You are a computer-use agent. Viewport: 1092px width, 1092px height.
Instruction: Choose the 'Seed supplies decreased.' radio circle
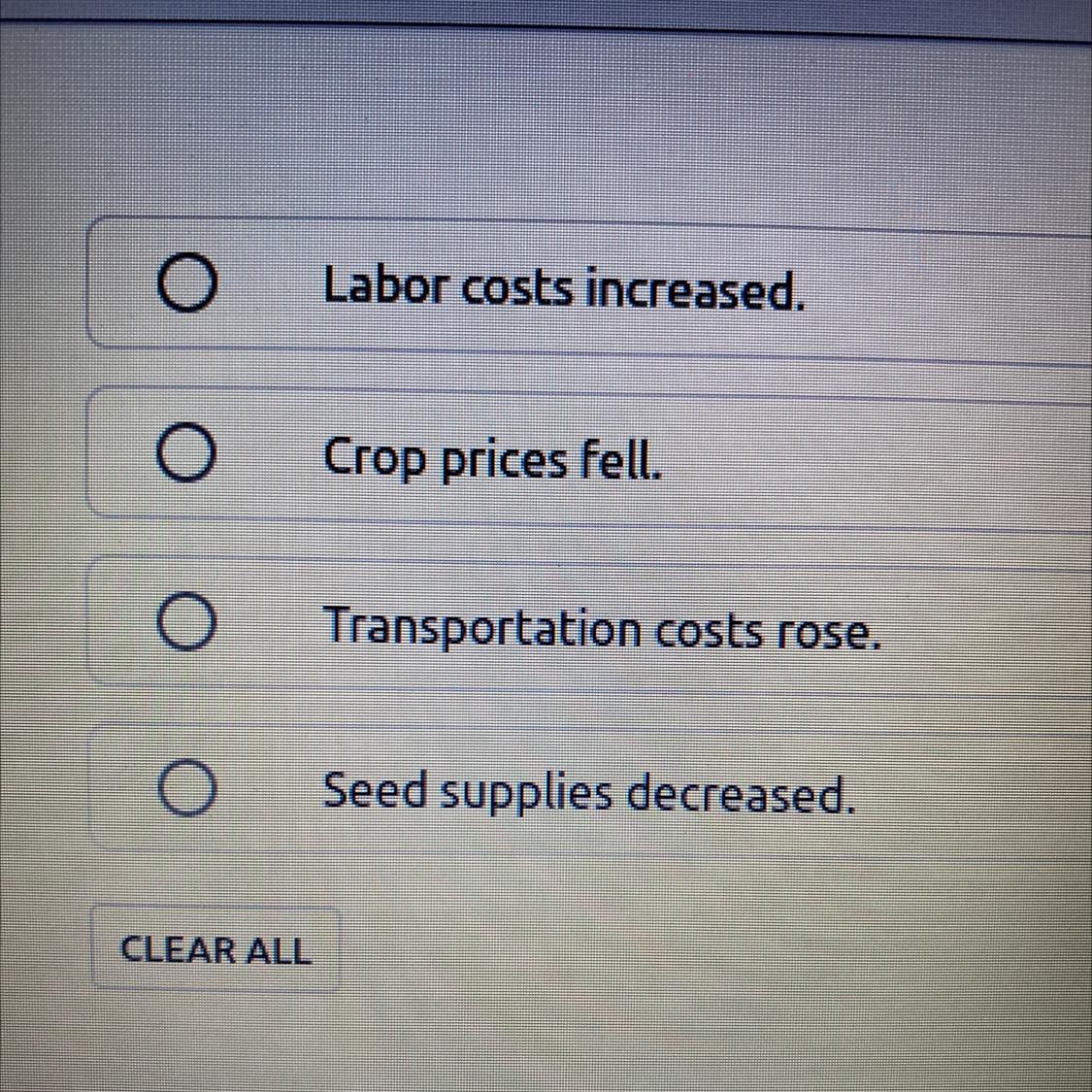click(x=186, y=788)
